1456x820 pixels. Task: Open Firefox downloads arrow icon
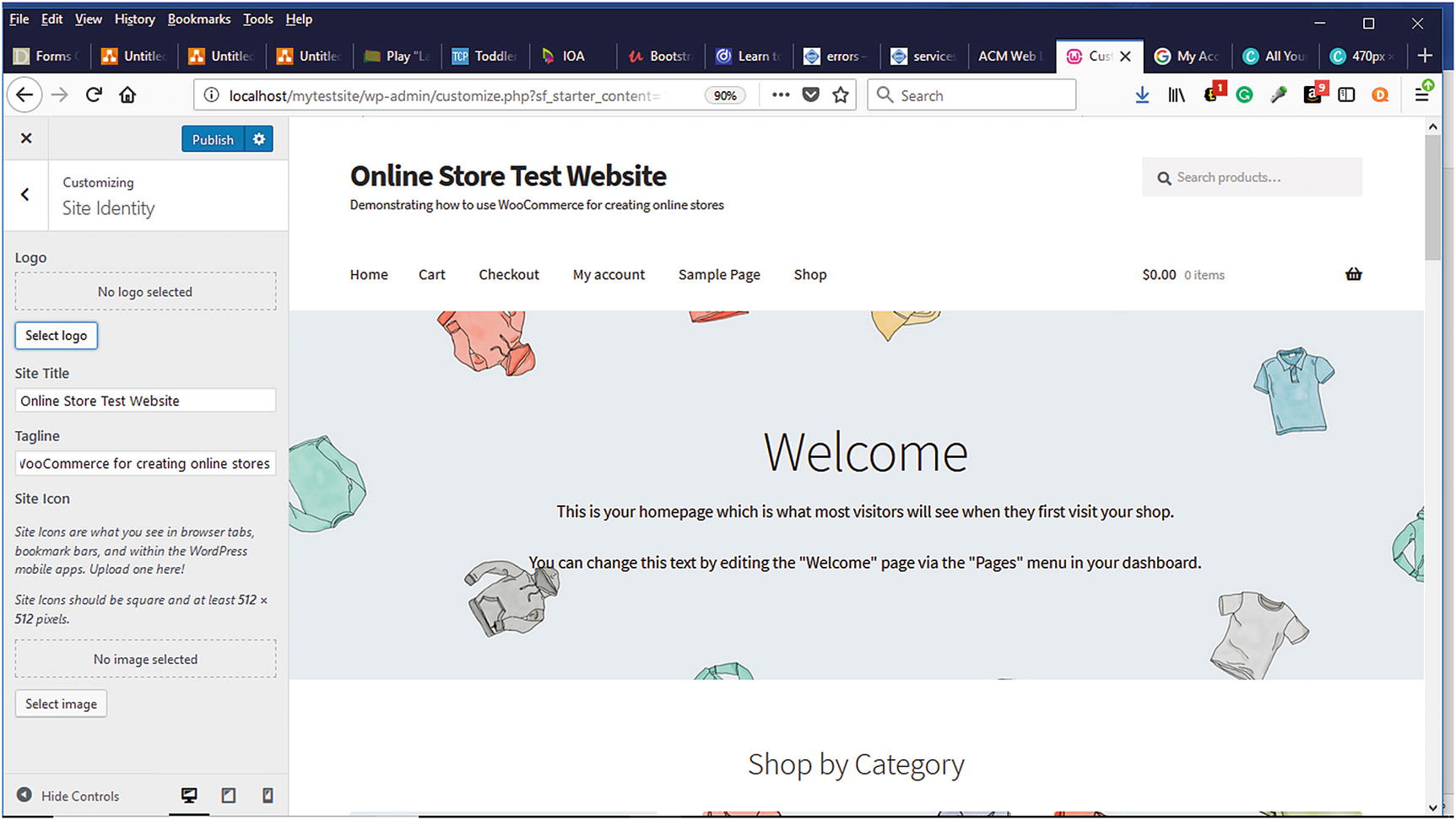1142,95
